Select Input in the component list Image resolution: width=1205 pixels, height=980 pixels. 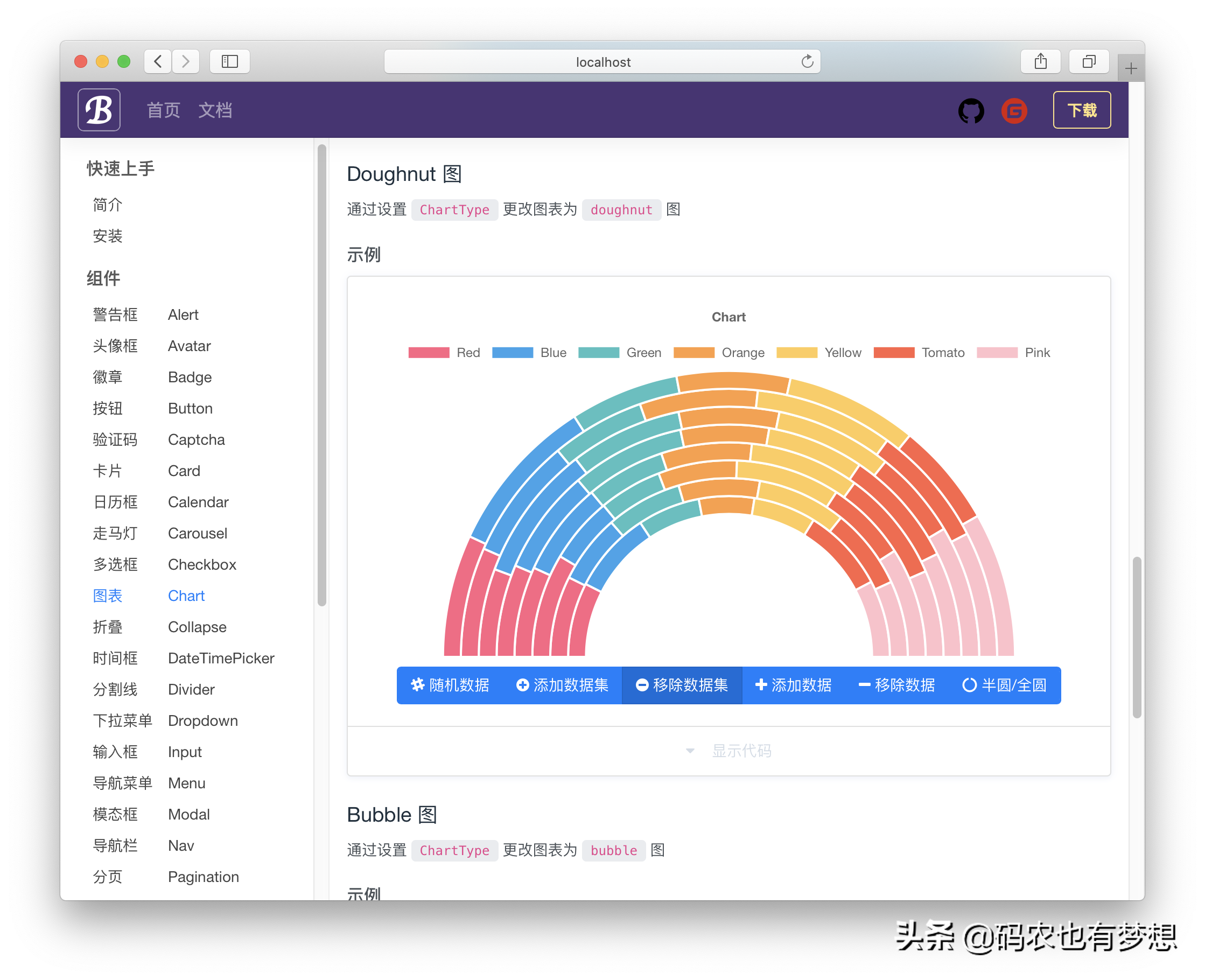(185, 752)
